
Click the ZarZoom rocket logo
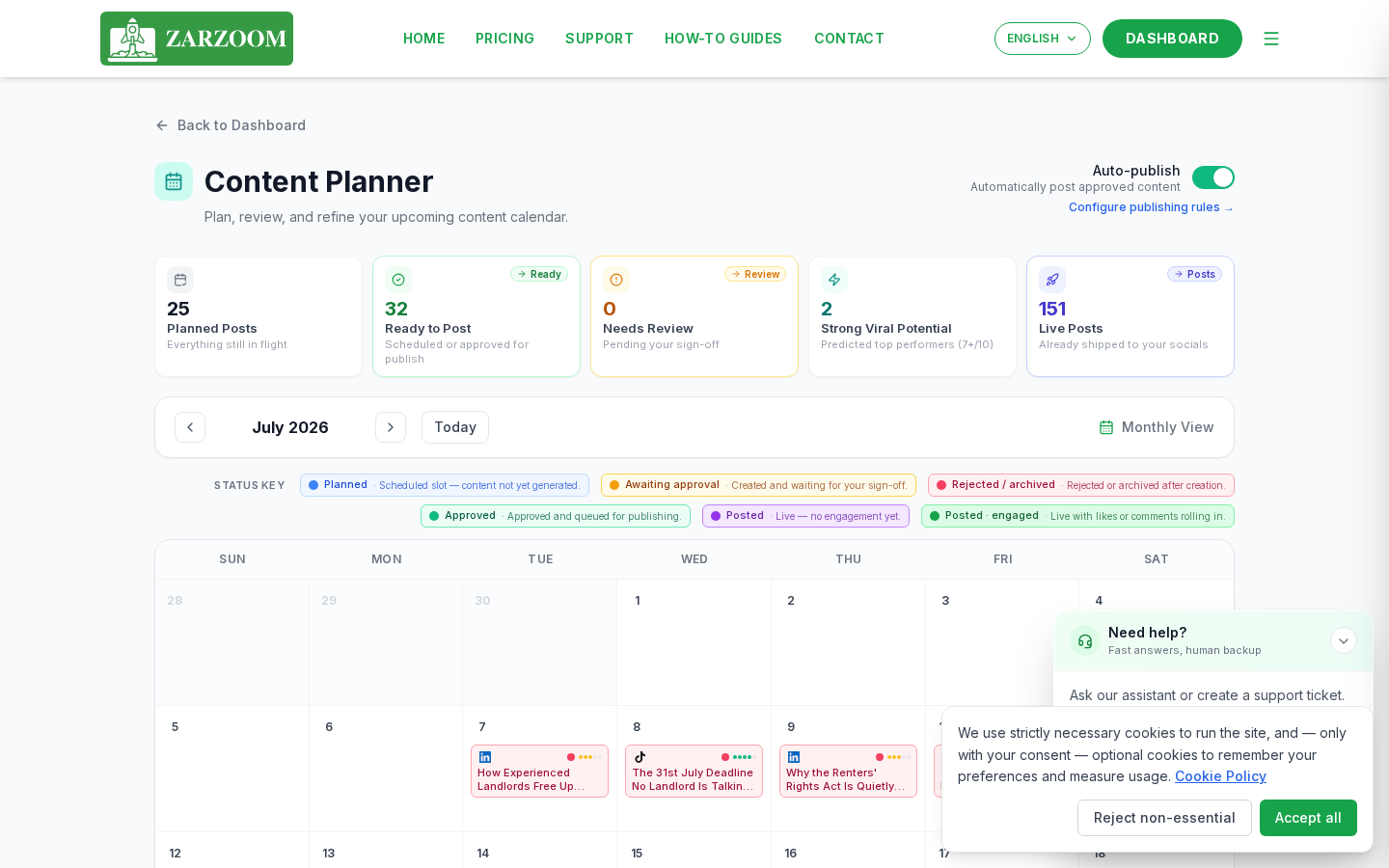tap(197, 39)
